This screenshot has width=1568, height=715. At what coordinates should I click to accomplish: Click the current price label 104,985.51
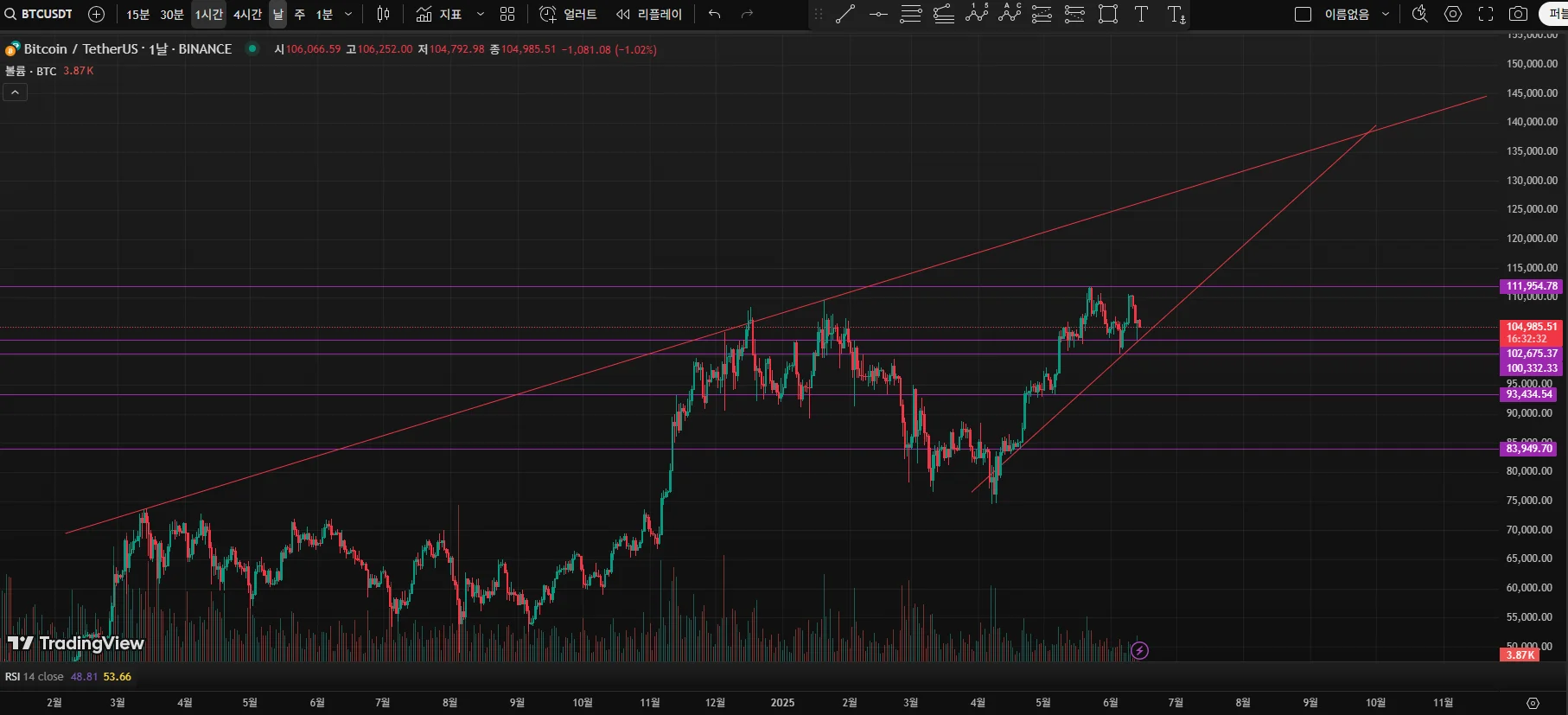[x=1532, y=327]
